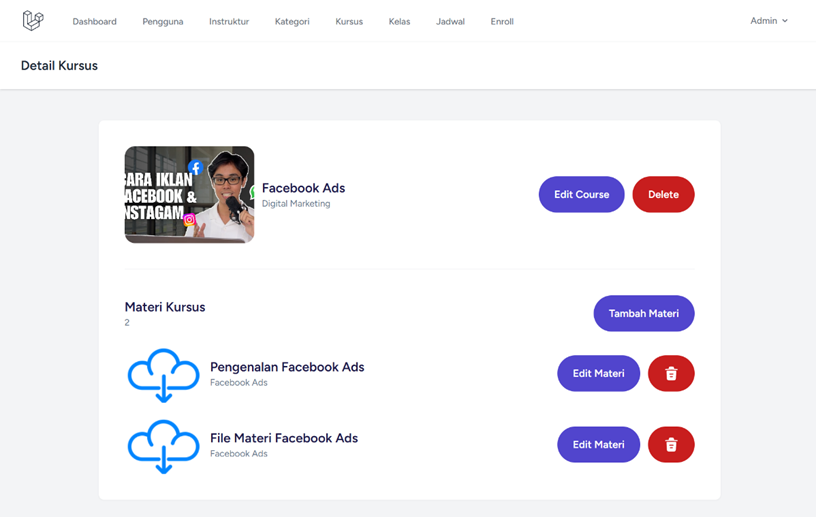Delete Pengenalan Facebook Ads with trash icon
This screenshot has width=816, height=517.
pyautogui.click(x=671, y=373)
